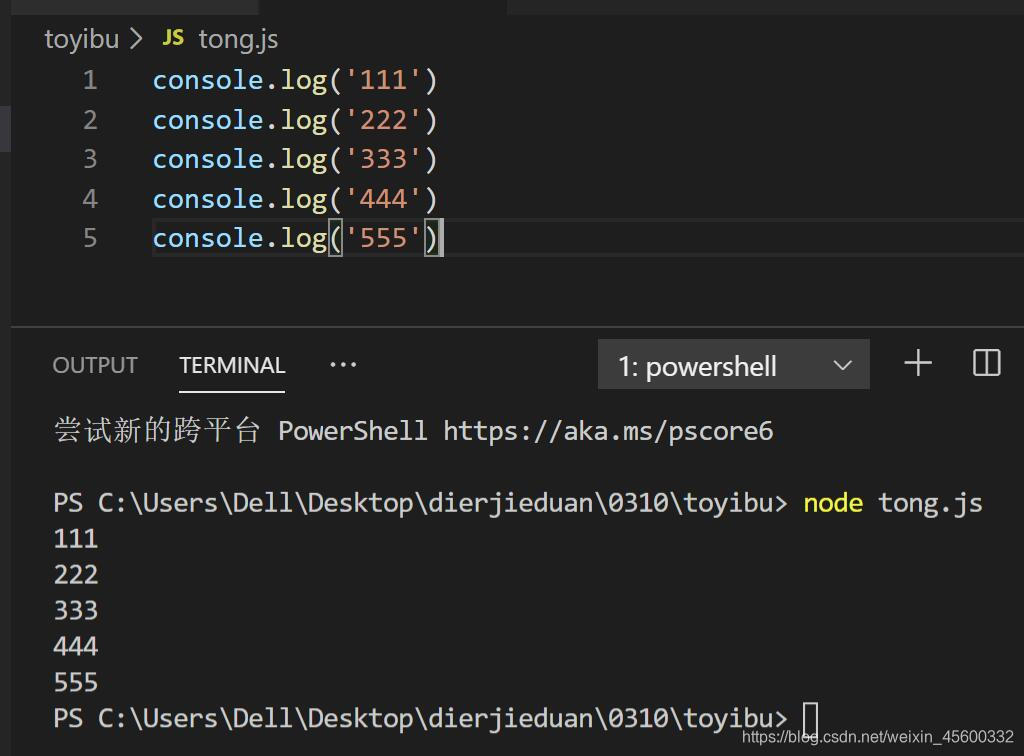The width and height of the screenshot is (1024, 756).
Task: Click line number 1 in the gutter
Action: click(90, 80)
